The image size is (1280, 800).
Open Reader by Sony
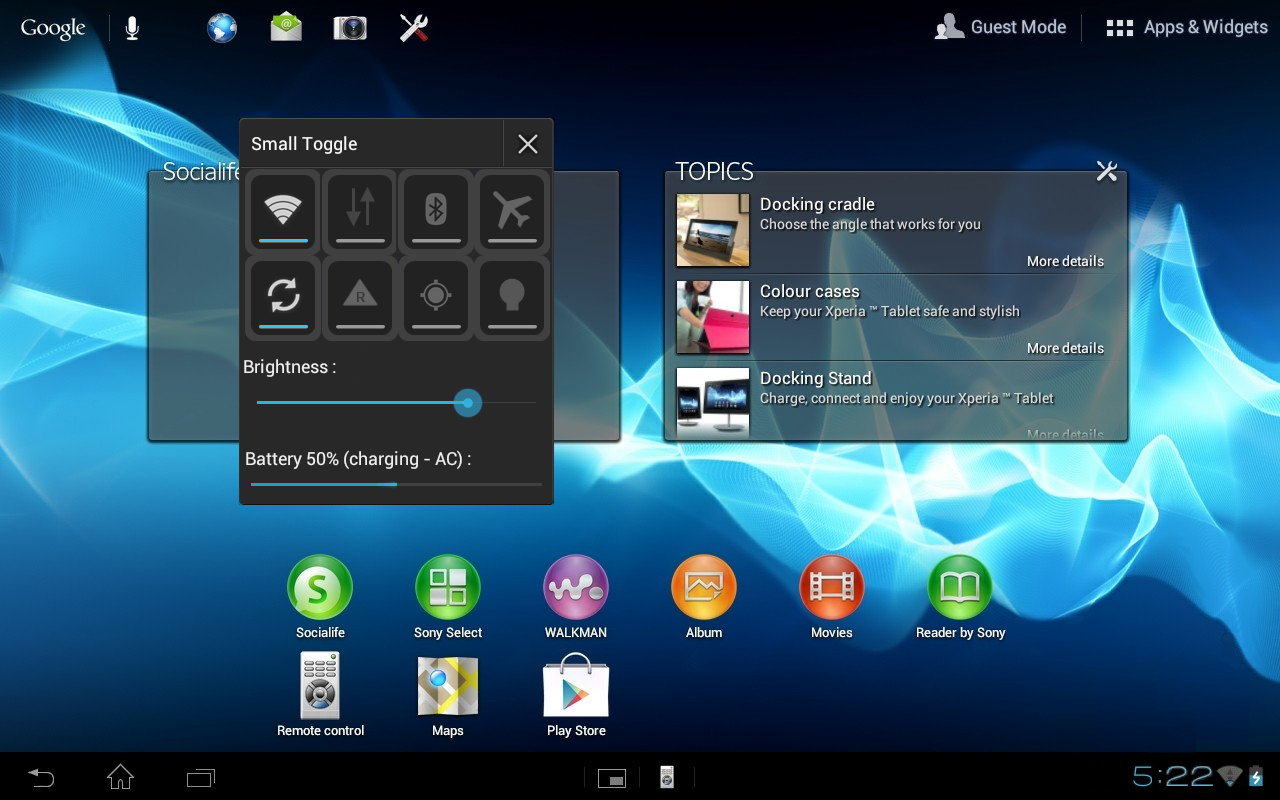tap(960, 588)
